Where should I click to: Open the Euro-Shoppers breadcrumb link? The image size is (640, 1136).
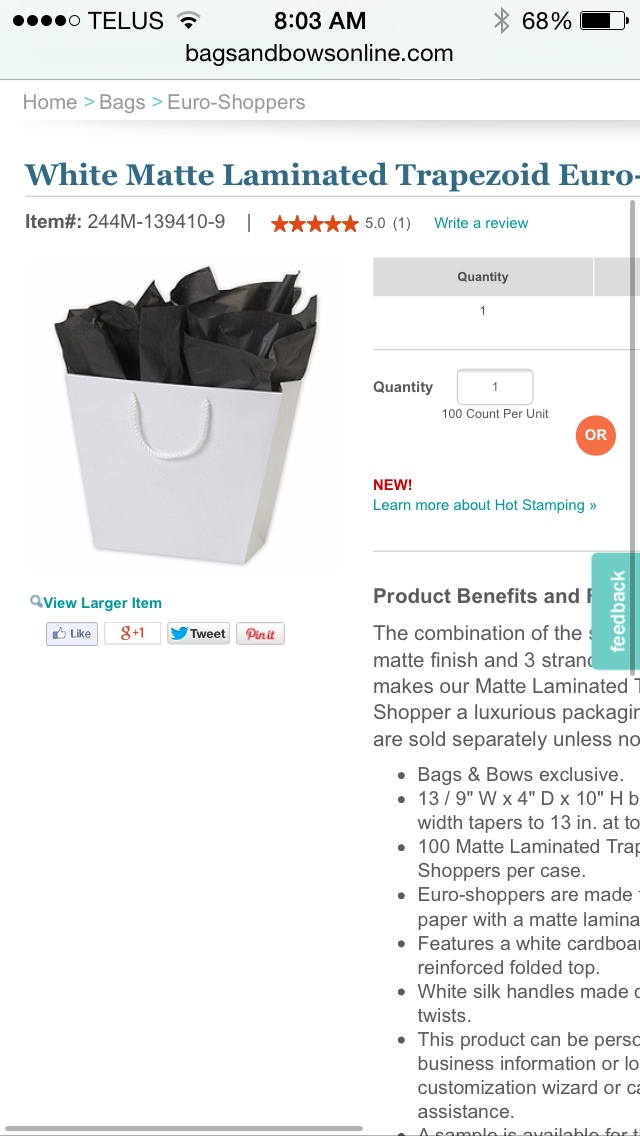click(236, 102)
